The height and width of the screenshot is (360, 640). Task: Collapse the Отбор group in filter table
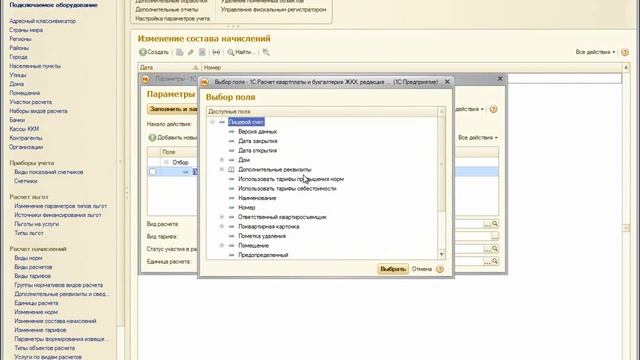(166, 162)
